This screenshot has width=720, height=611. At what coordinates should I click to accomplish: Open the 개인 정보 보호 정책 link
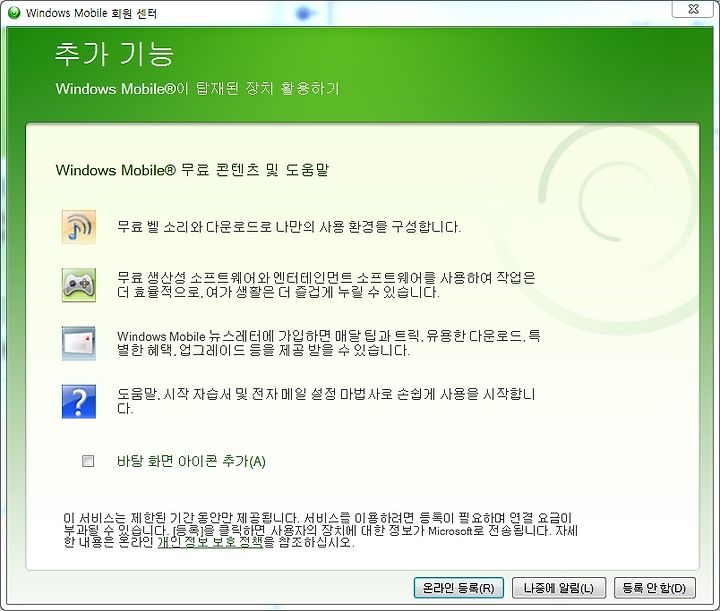(210, 542)
